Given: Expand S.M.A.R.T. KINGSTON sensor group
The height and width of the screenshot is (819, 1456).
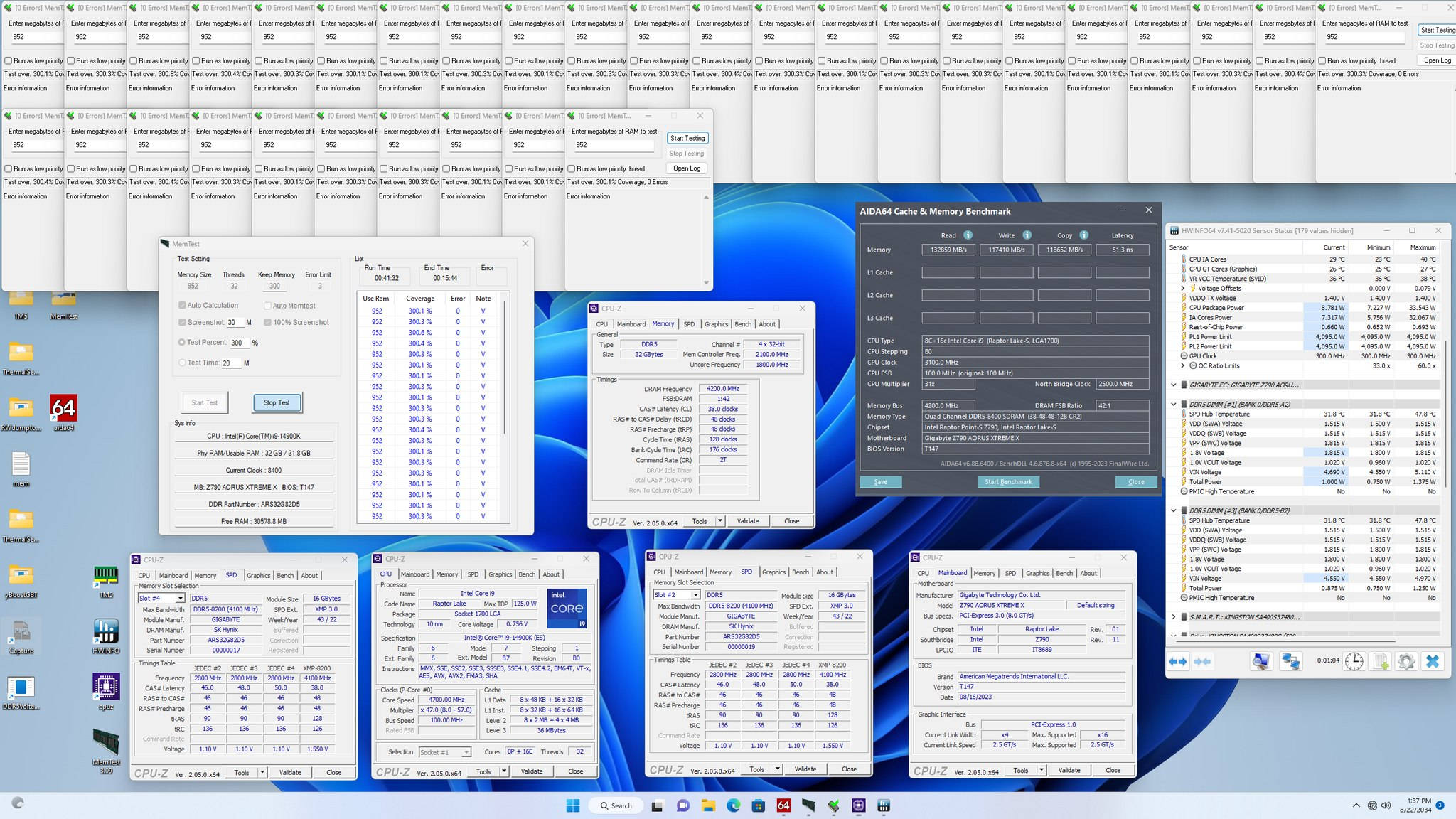Looking at the screenshot, I should tap(1174, 617).
